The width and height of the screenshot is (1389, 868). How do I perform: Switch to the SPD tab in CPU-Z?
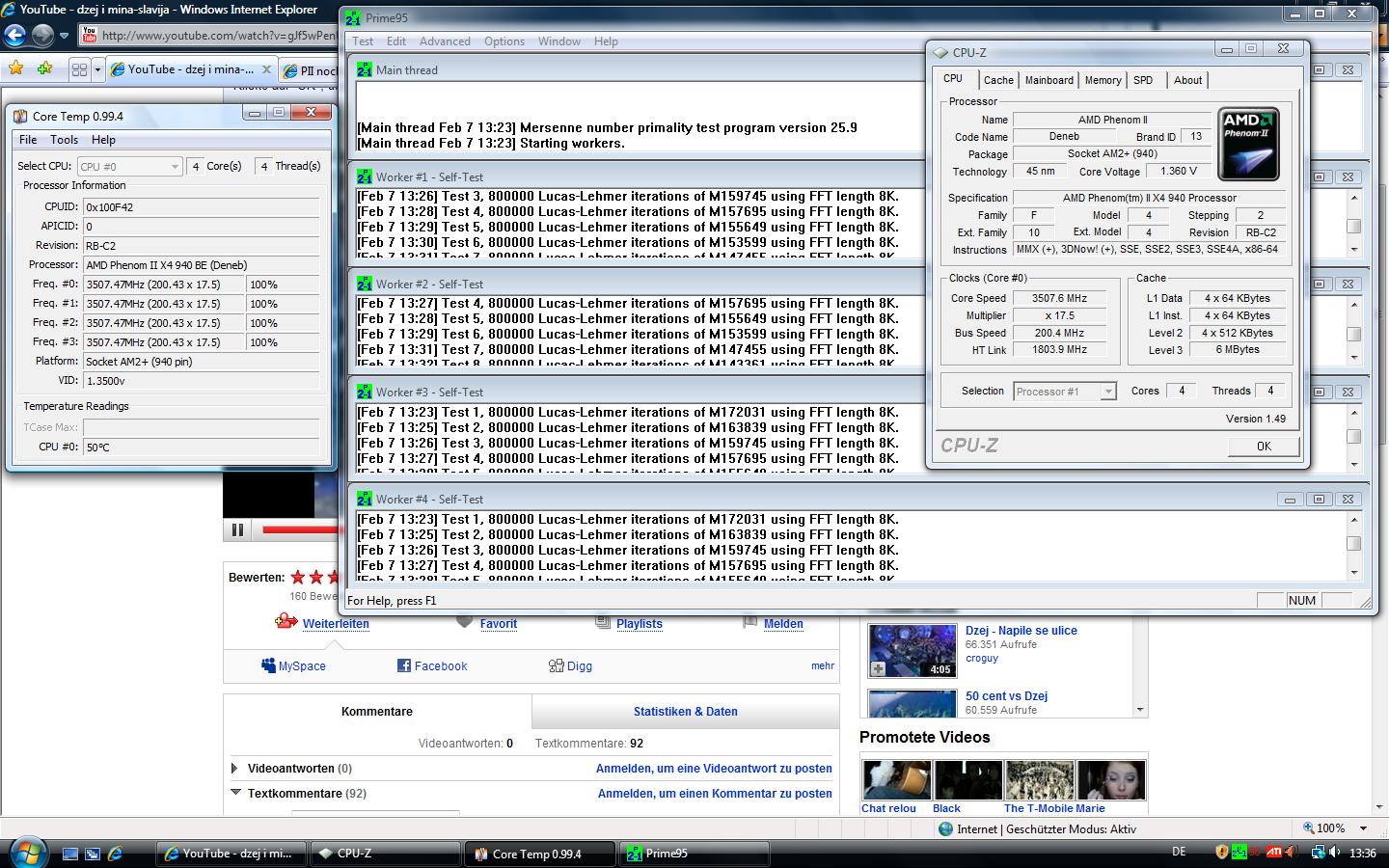click(1143, 81)
